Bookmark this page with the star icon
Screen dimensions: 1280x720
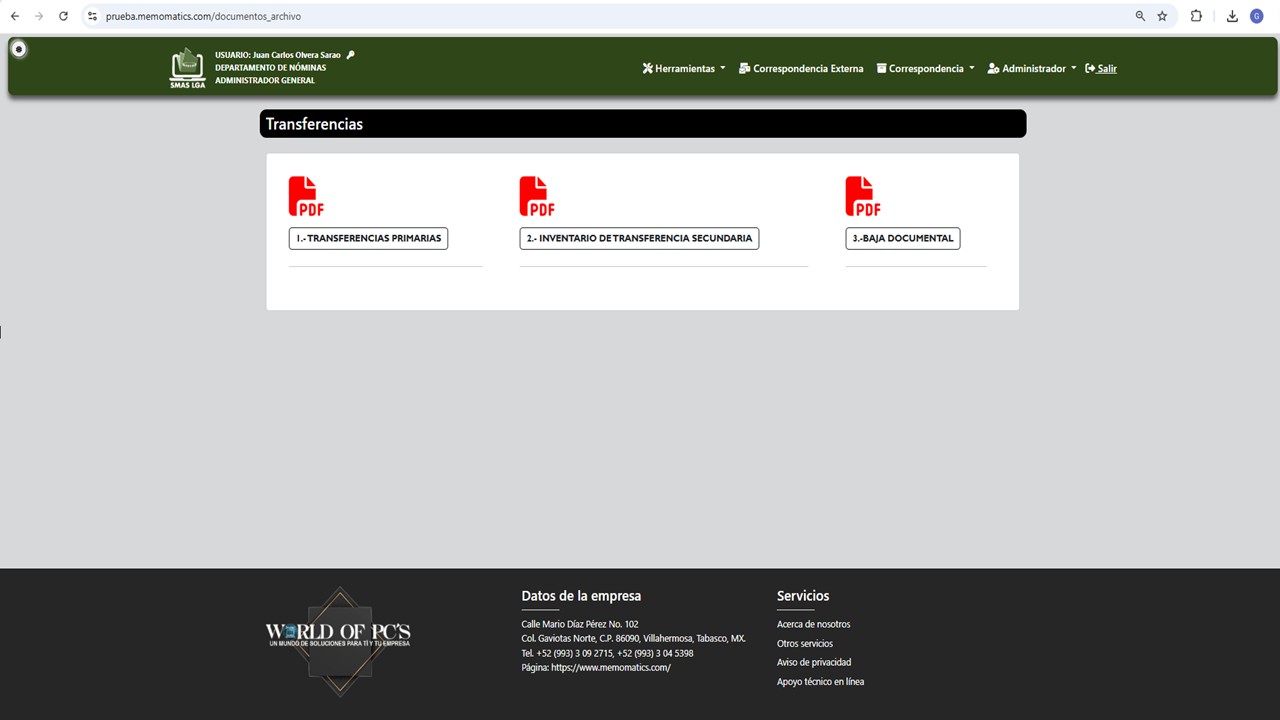tap(1162, 16)
